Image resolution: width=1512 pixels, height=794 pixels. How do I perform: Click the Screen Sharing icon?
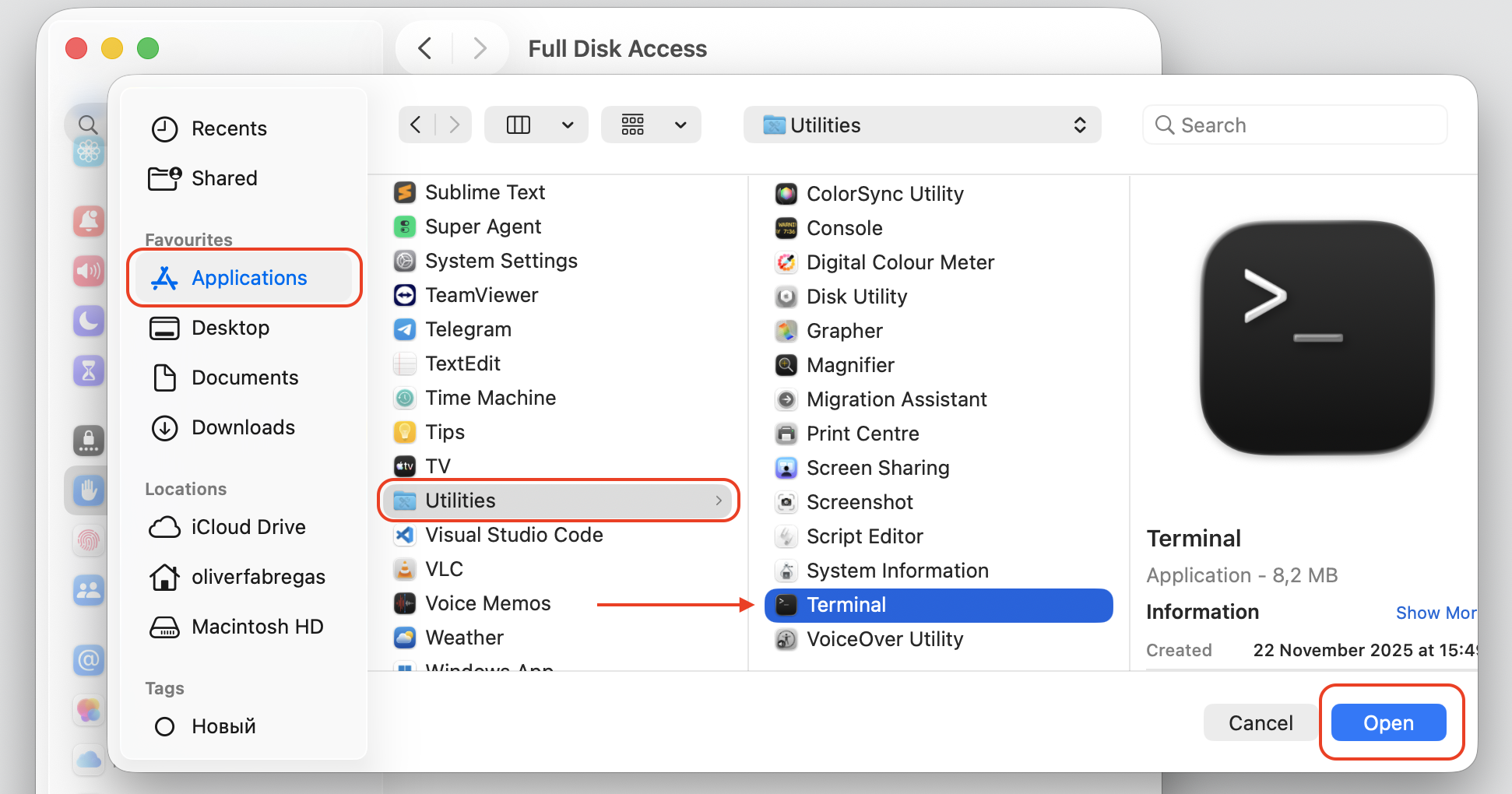[x=786, y=468]
